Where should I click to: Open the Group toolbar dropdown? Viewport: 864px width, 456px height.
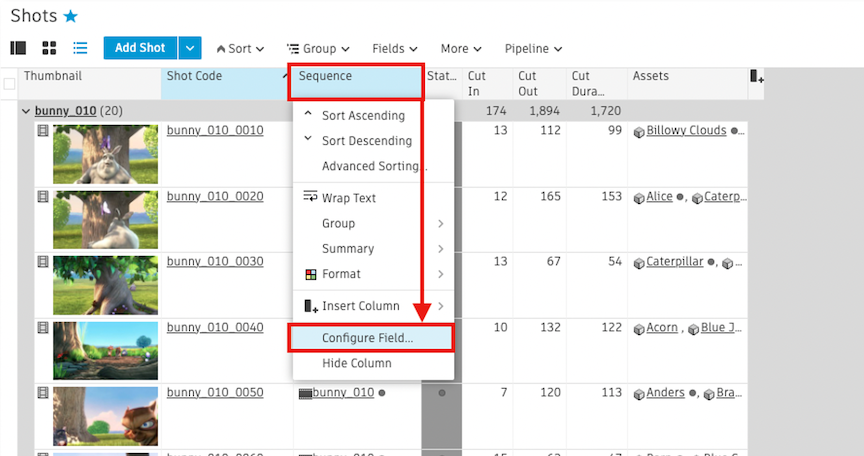318,48
